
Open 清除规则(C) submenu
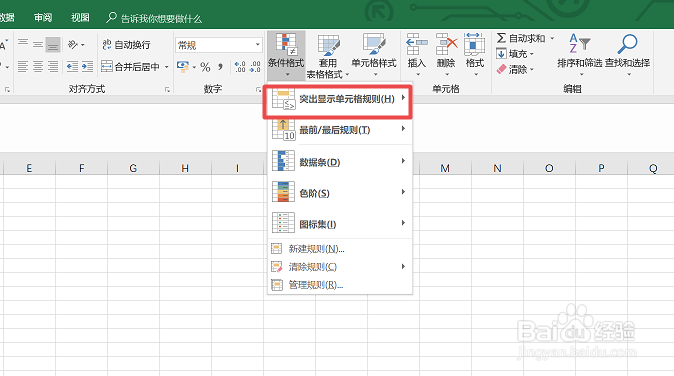click(x=339, y=267)
